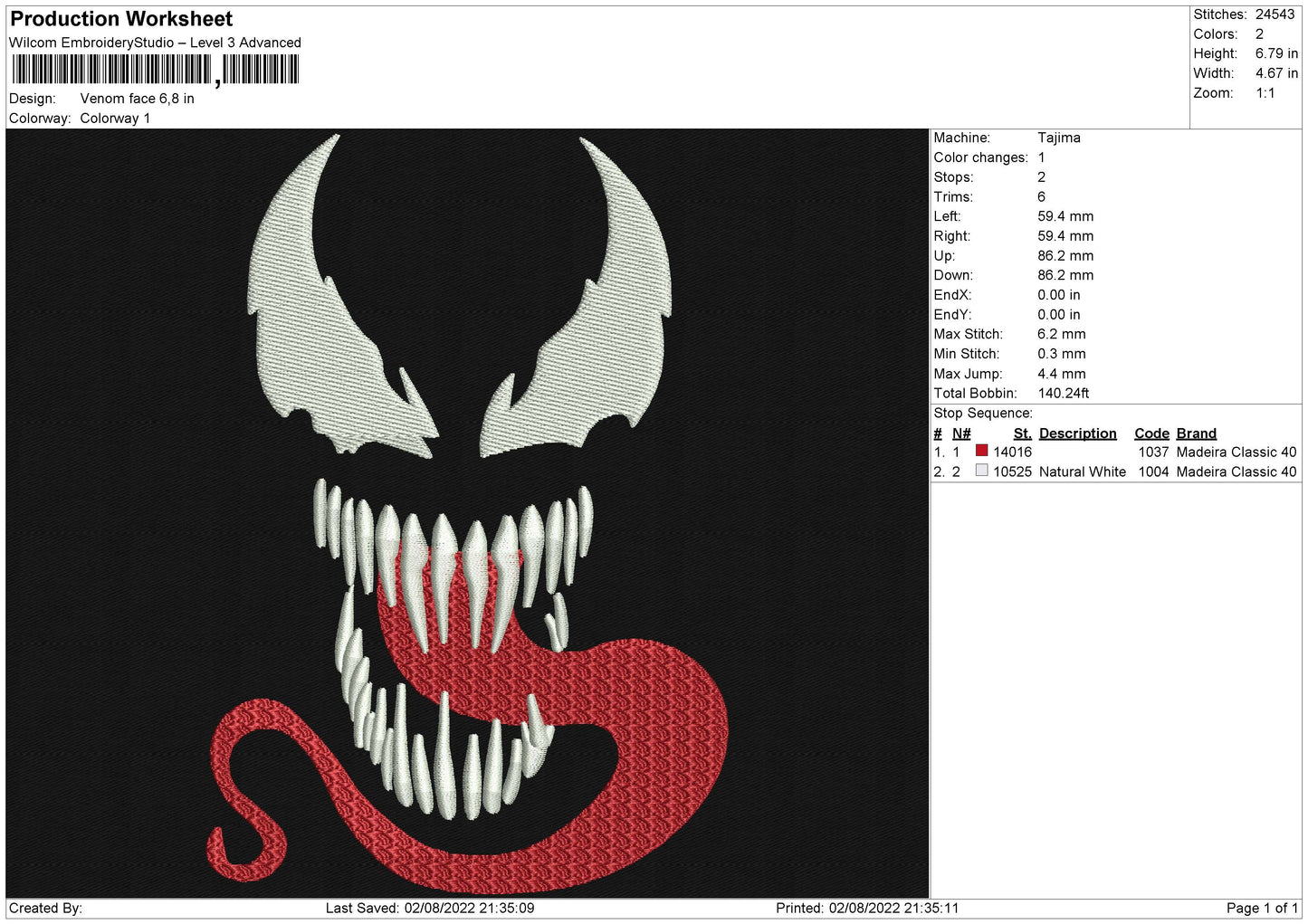The width and height of the screenshot is (1308, 924).
Task: Click the red thread color swatch
Action: [x=981, y=451]
